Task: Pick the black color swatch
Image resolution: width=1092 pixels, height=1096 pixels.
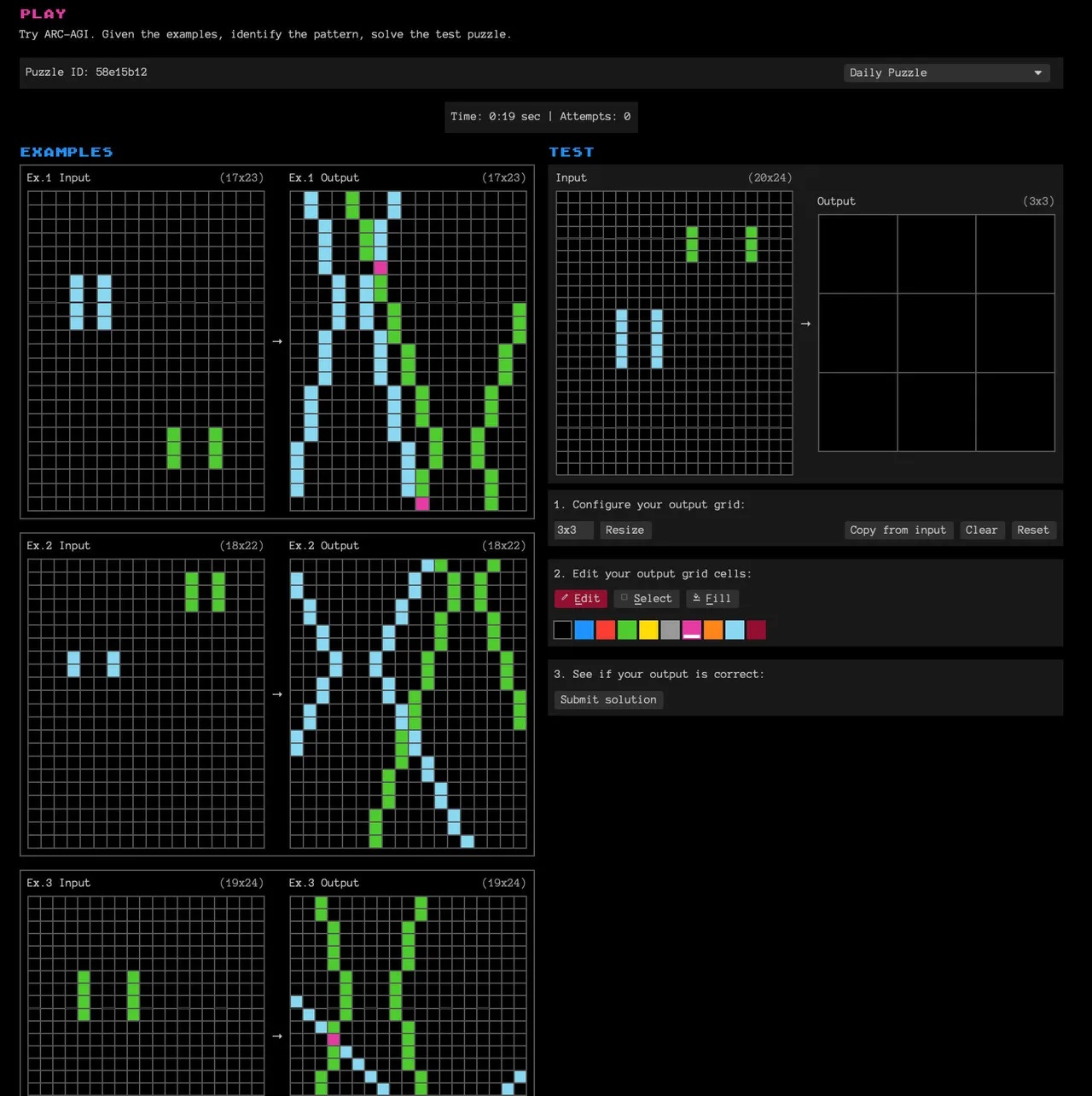Action: click(x=562, y=629)
